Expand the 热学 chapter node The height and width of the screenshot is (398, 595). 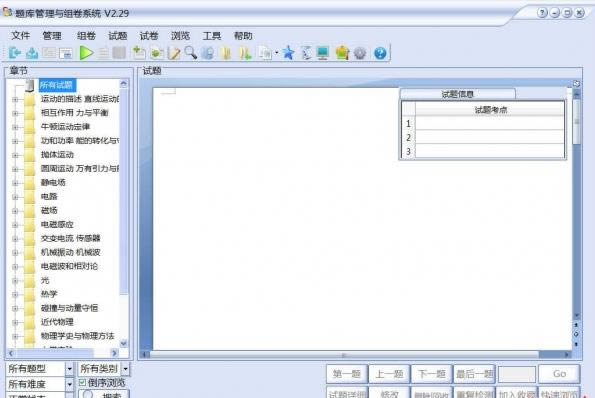pos(15,295)
